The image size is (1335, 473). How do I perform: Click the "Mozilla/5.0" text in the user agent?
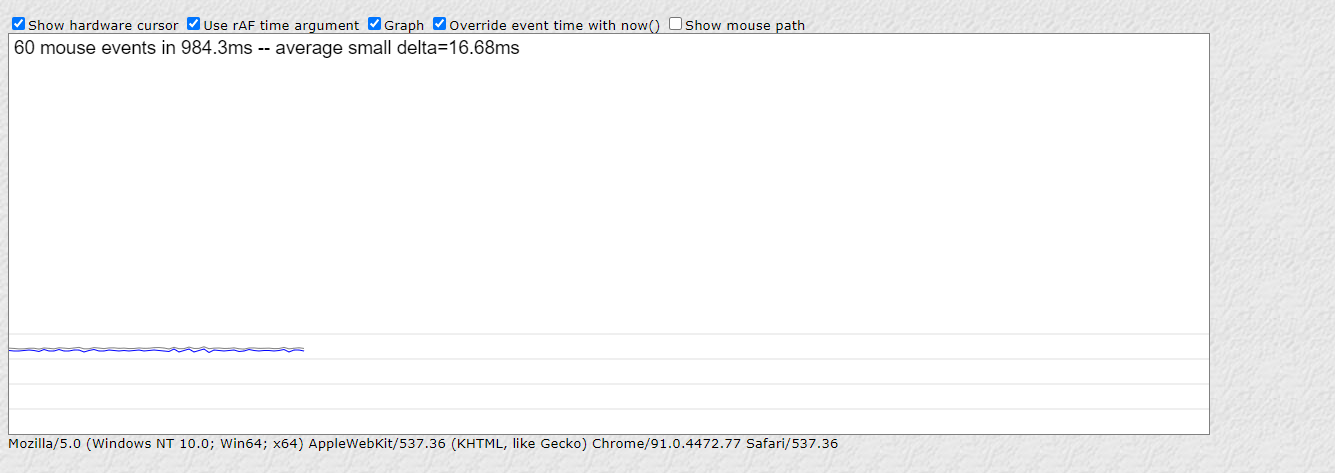(x=44, y=443)
